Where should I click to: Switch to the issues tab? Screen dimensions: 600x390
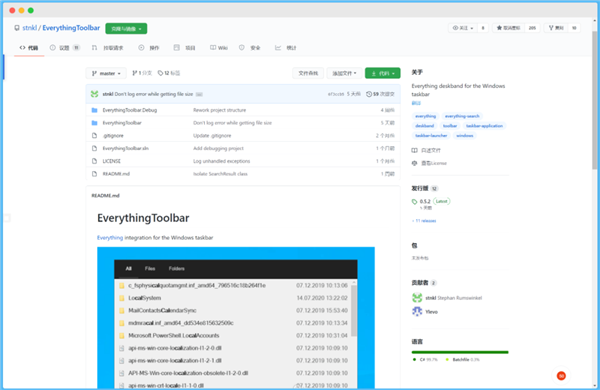point(64,48)
